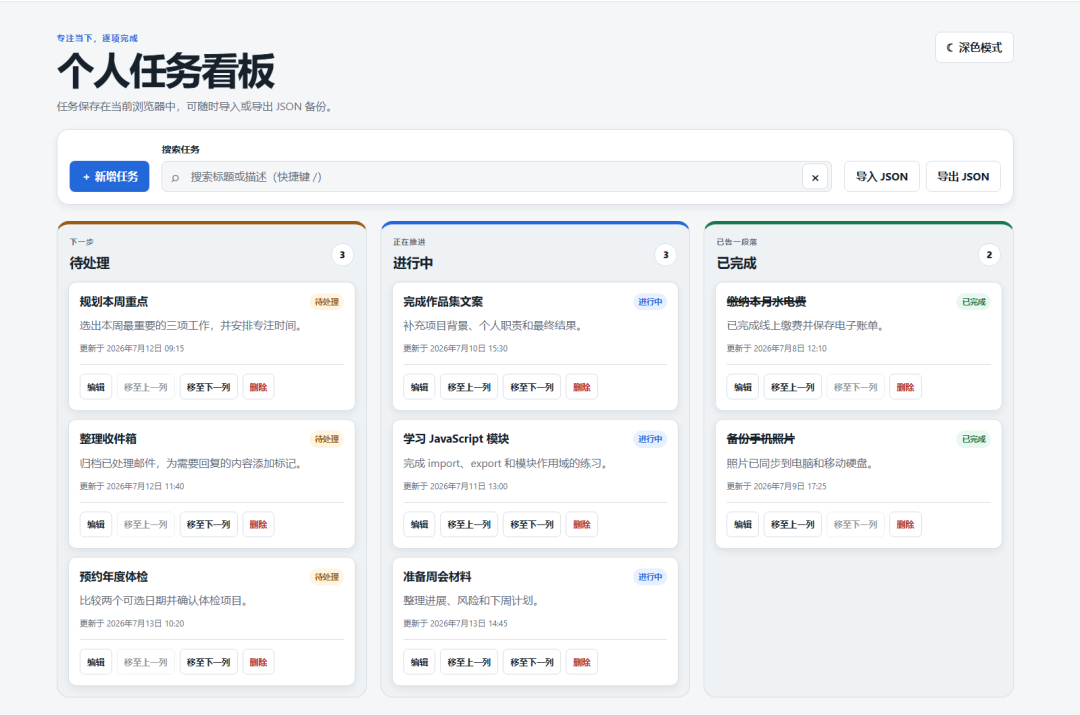Move 整理收件箱 to the next column
This screenshot has height=715, width=1080.
(x=209, y=524)
